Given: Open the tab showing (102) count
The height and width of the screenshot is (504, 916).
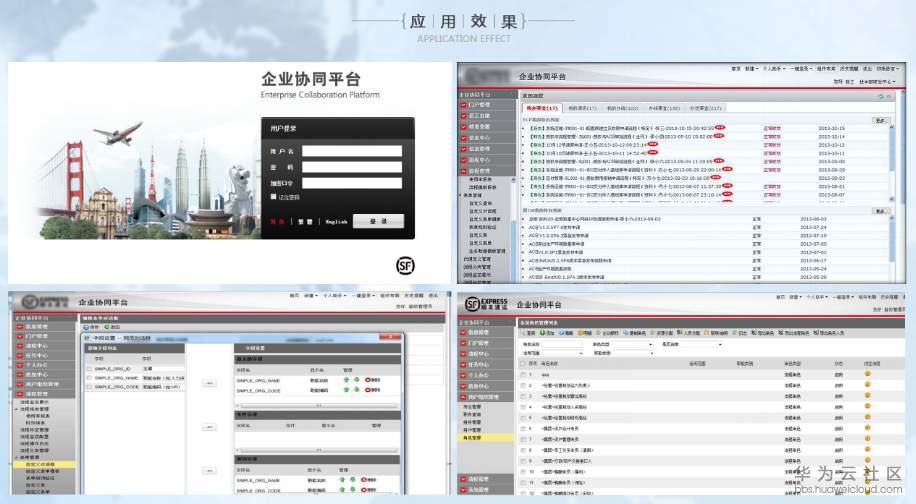Looking at the screenshot, I should tap(622, 108).
